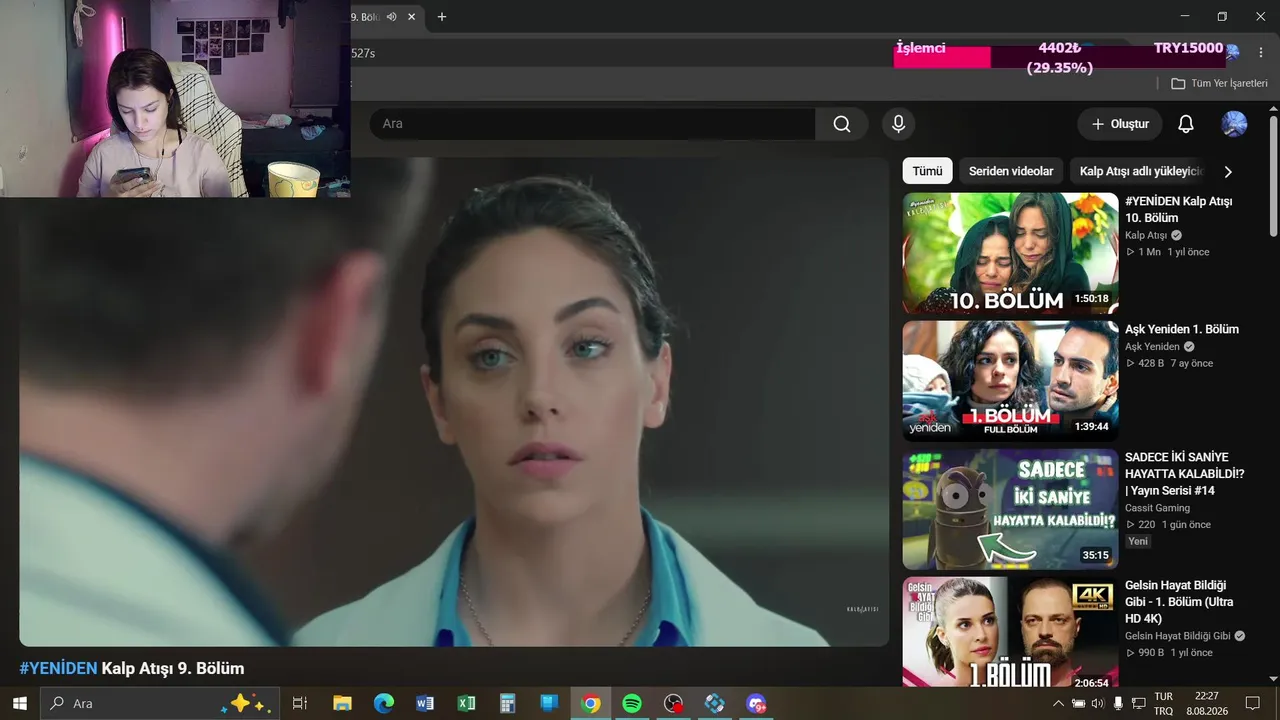Start voice search with the microphone icon
Image resolution: width=1280 pixels, height=720 pixels.
point(898,124)
